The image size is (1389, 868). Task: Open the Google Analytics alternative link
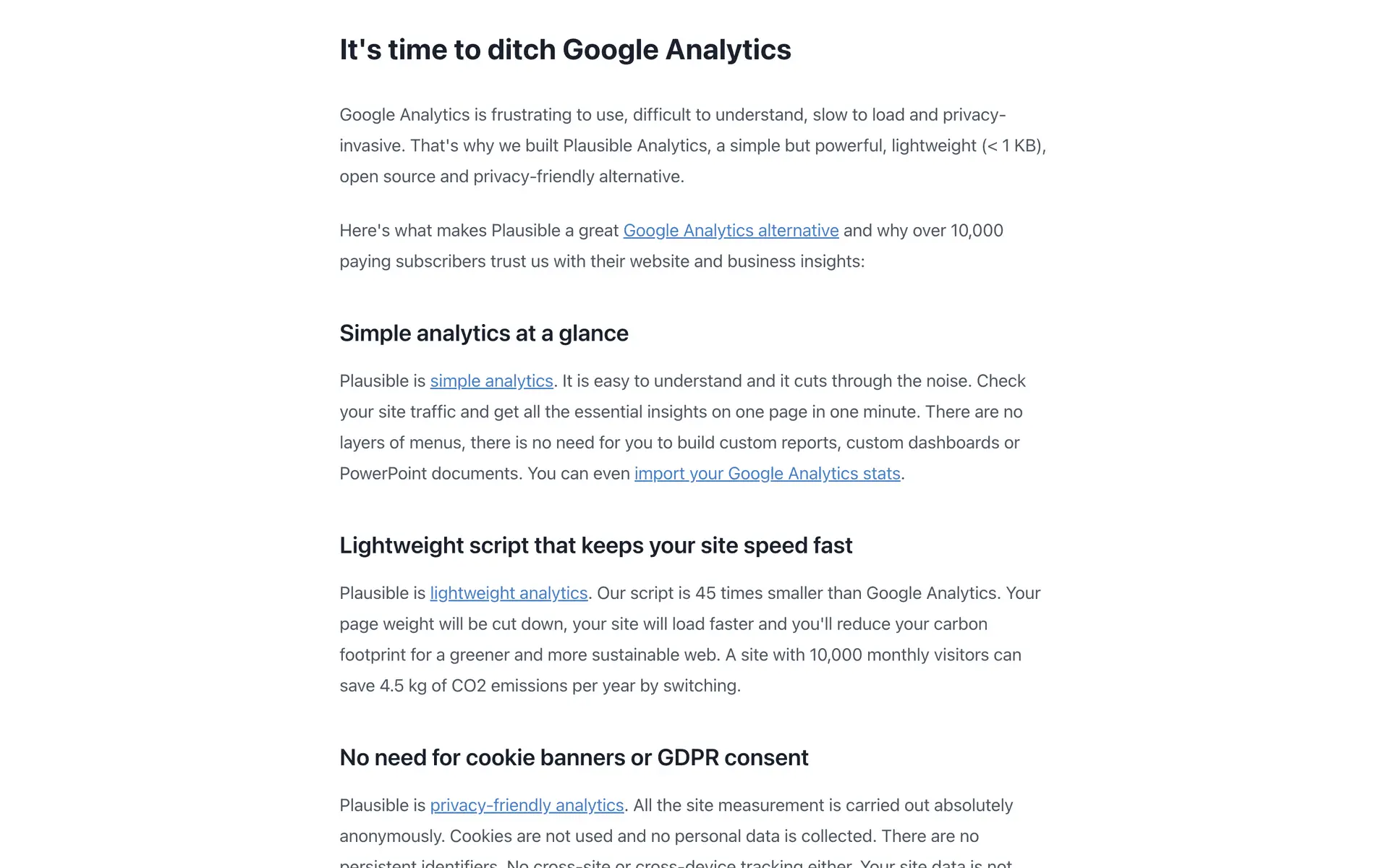click(731, 231)
